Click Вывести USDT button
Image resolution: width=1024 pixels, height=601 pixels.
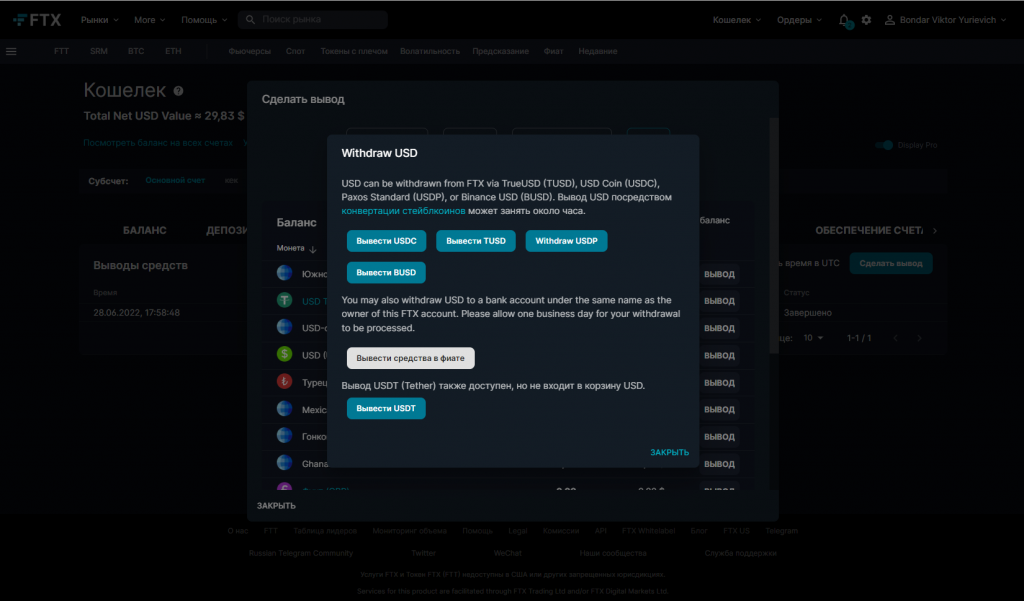click(x=386, y=408)
